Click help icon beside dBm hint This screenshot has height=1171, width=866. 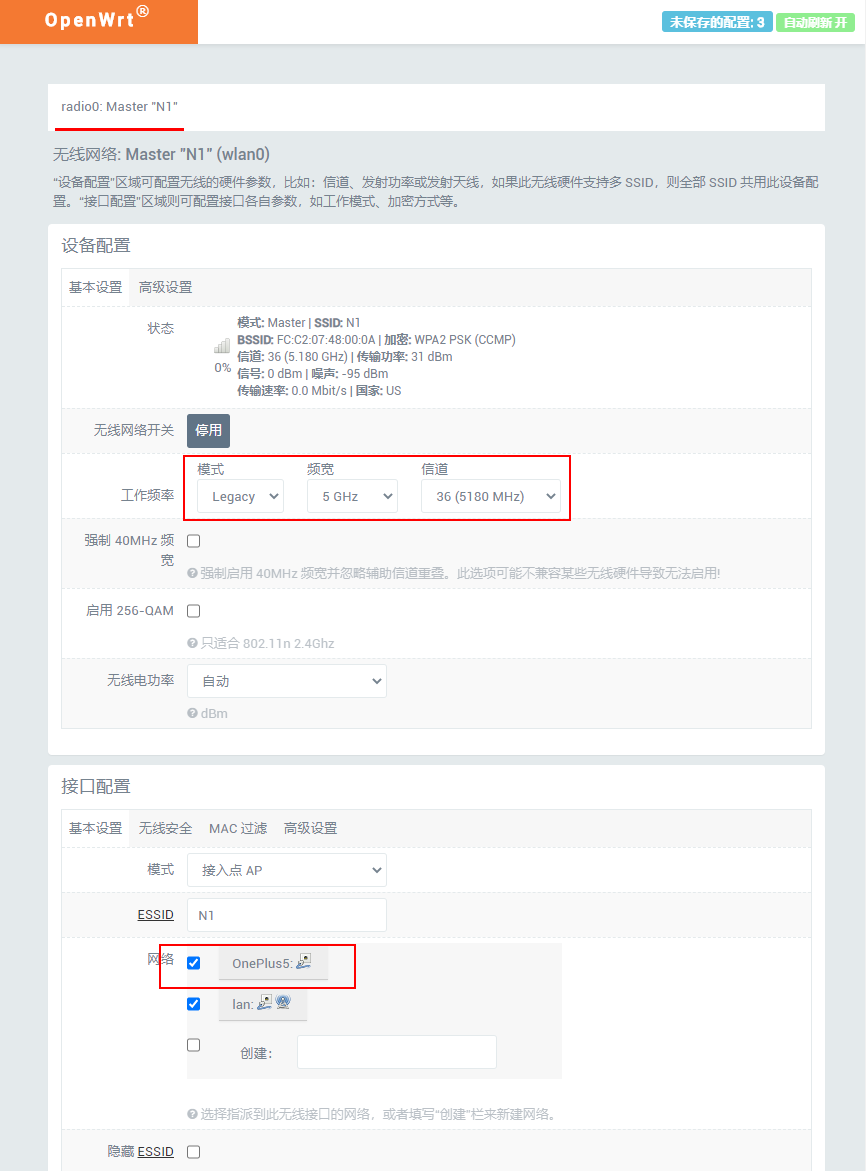[x=192, y=713]
